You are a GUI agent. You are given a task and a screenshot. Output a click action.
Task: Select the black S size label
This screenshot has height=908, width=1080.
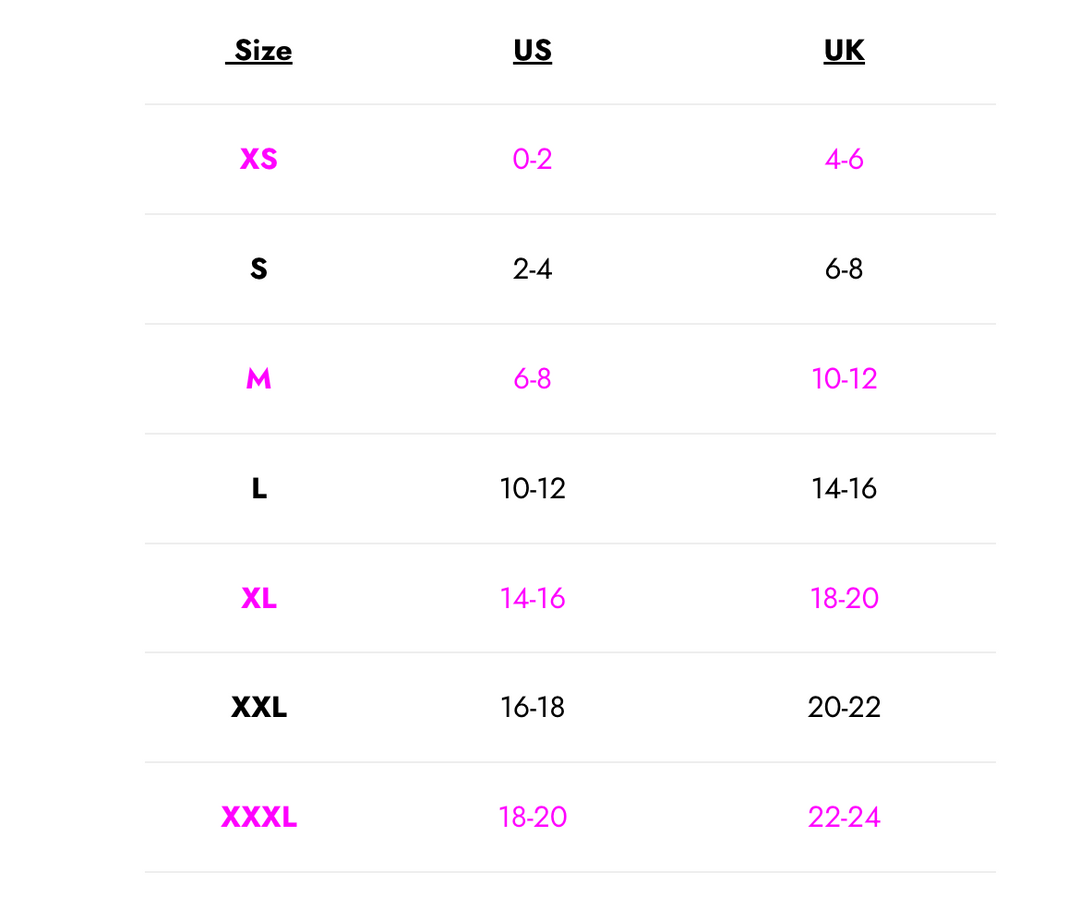pyautogui.click(x=259, y=269)
